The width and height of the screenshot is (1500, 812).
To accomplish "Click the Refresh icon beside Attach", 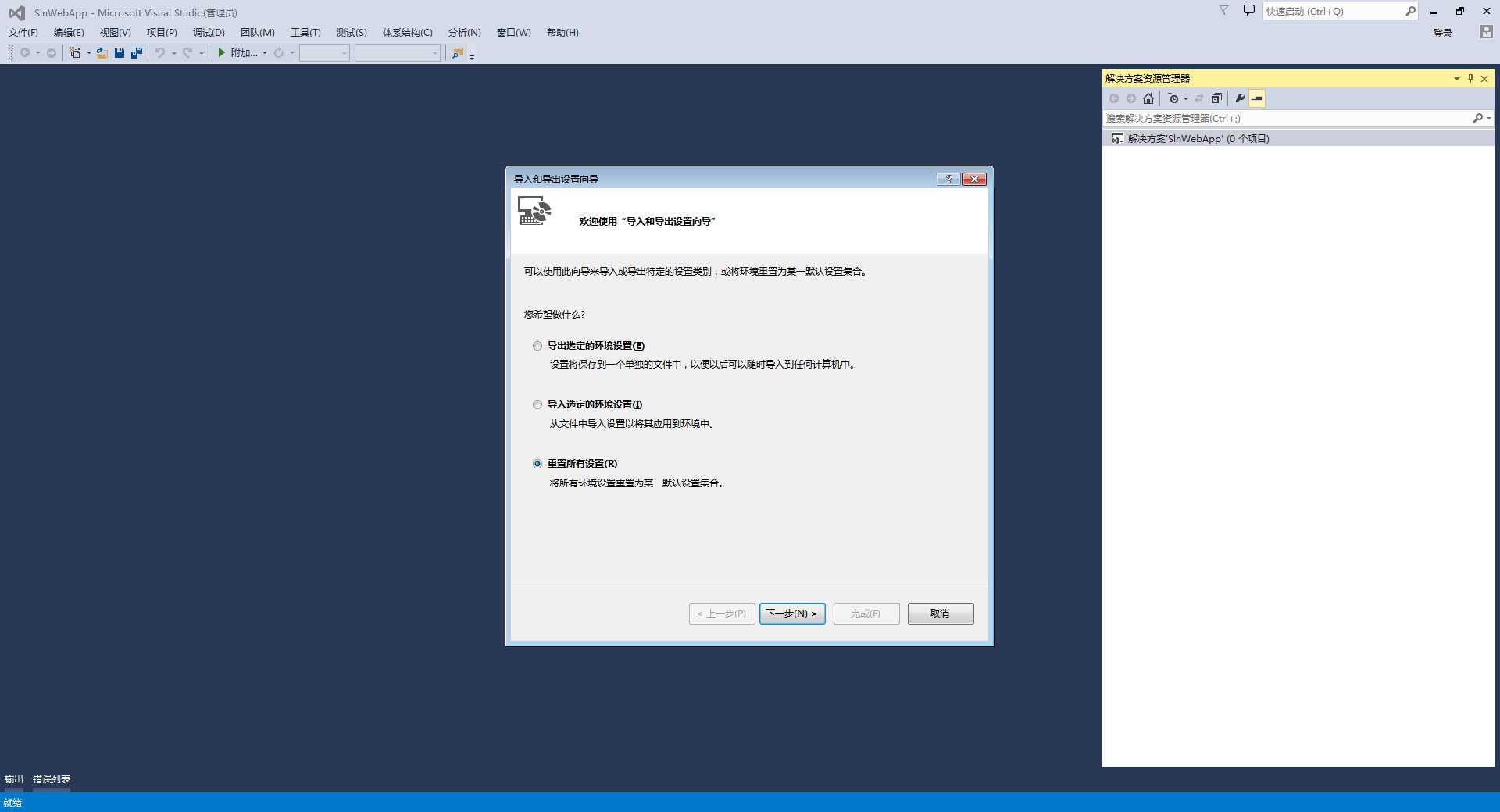I will coord(278,52).
